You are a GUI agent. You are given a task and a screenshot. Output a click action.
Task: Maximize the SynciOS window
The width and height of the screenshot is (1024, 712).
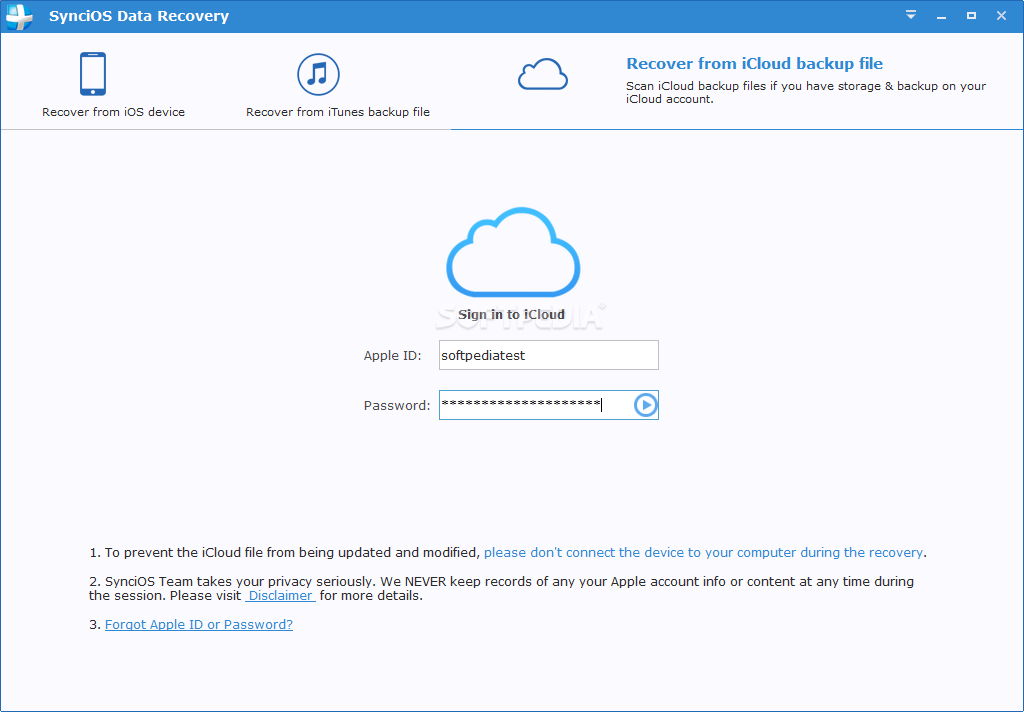tap(971, 16)
